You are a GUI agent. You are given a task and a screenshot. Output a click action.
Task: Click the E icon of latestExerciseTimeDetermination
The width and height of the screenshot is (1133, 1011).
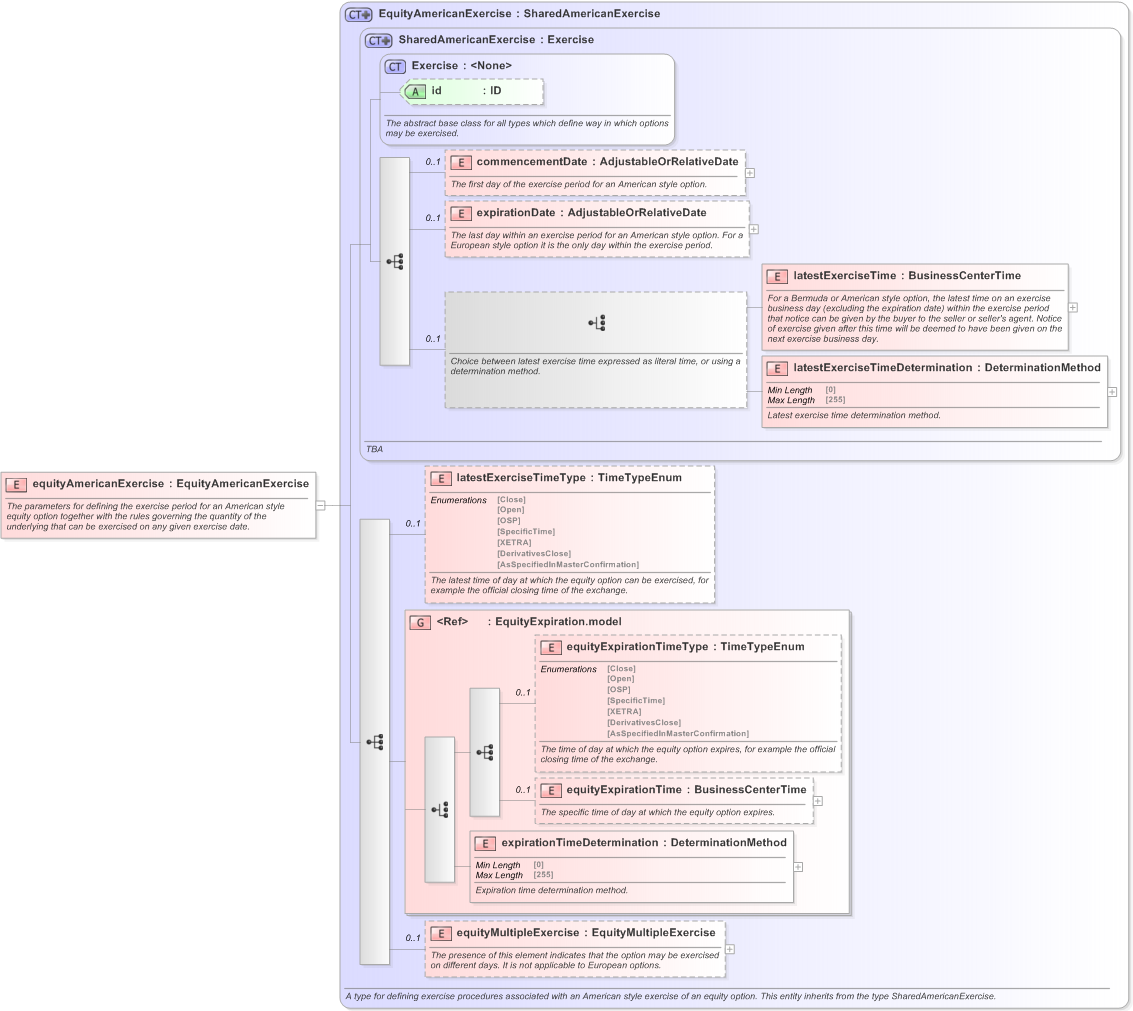click(777, 369)
